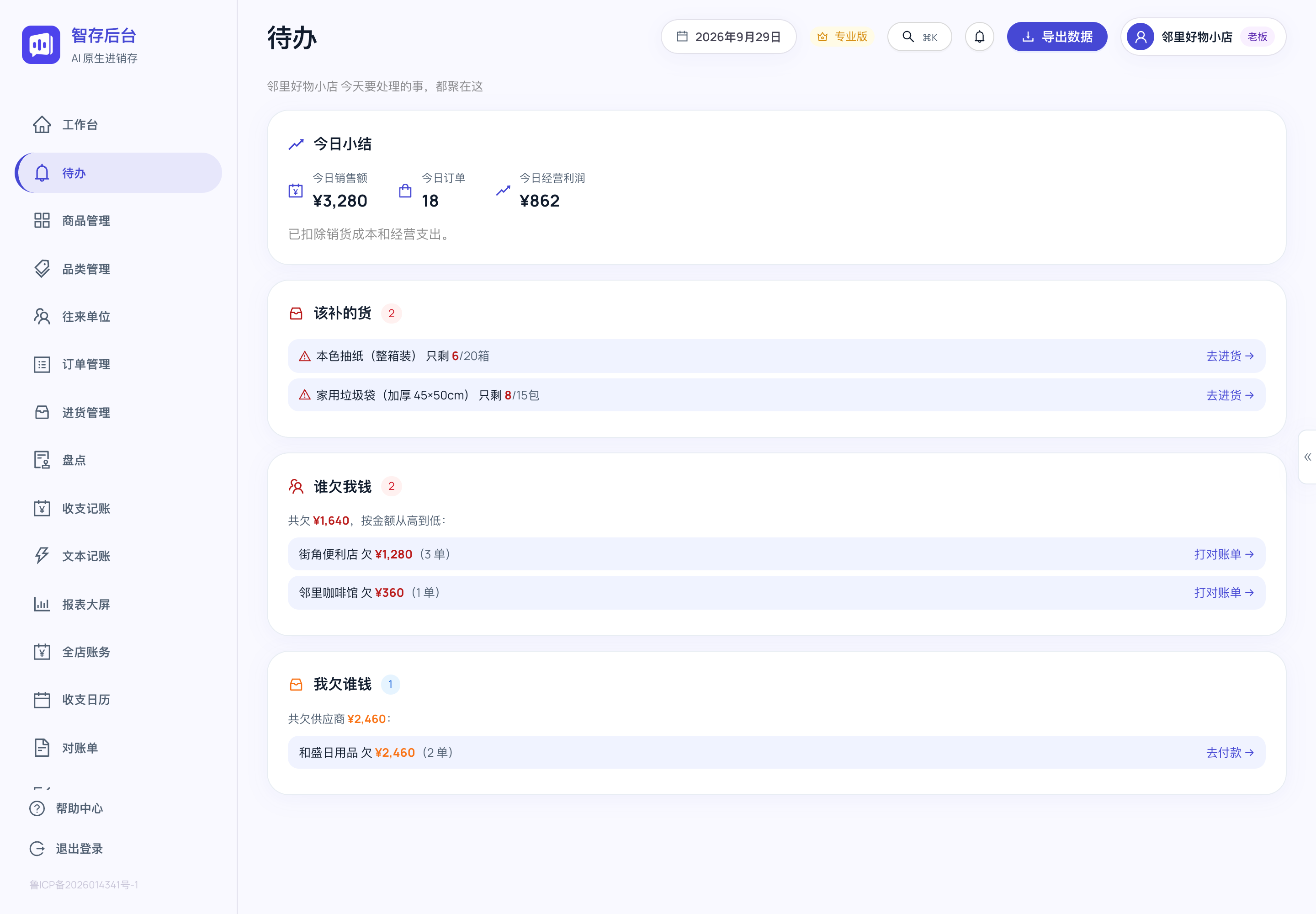Click 去进货 for 家用垃圾袋

point(1230,395)
